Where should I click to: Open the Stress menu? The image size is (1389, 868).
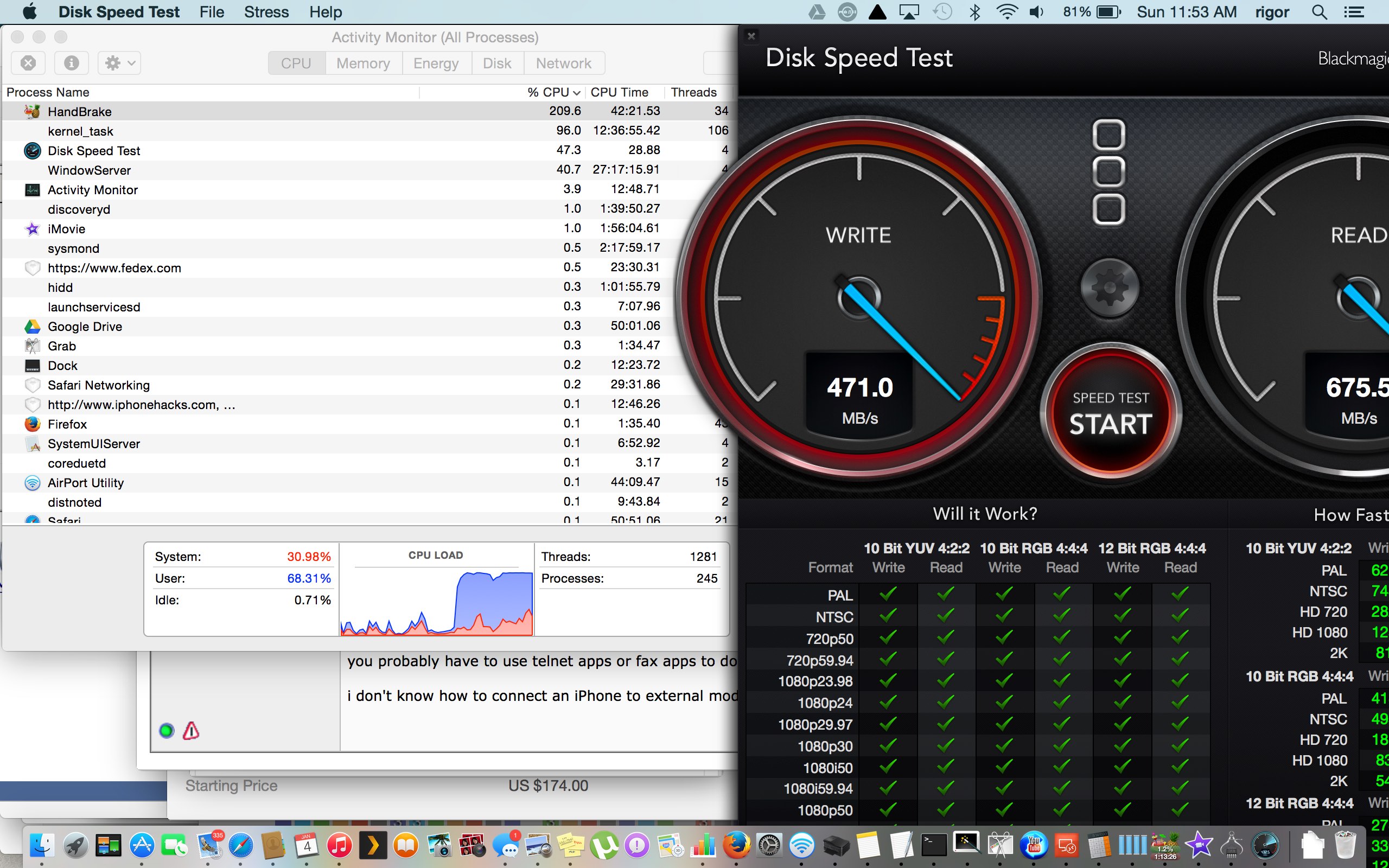[266, 12]
